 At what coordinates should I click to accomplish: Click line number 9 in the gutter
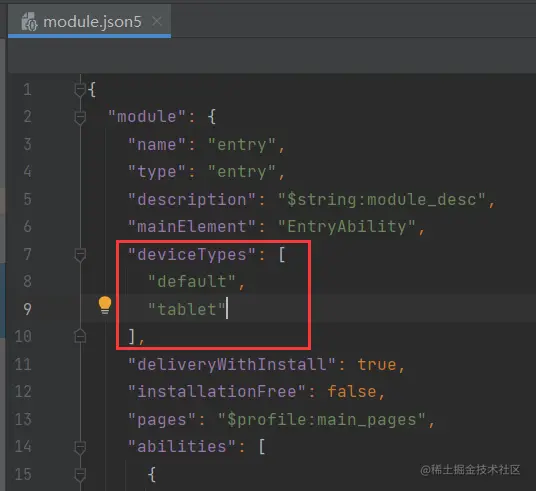[x=27, y=309]
